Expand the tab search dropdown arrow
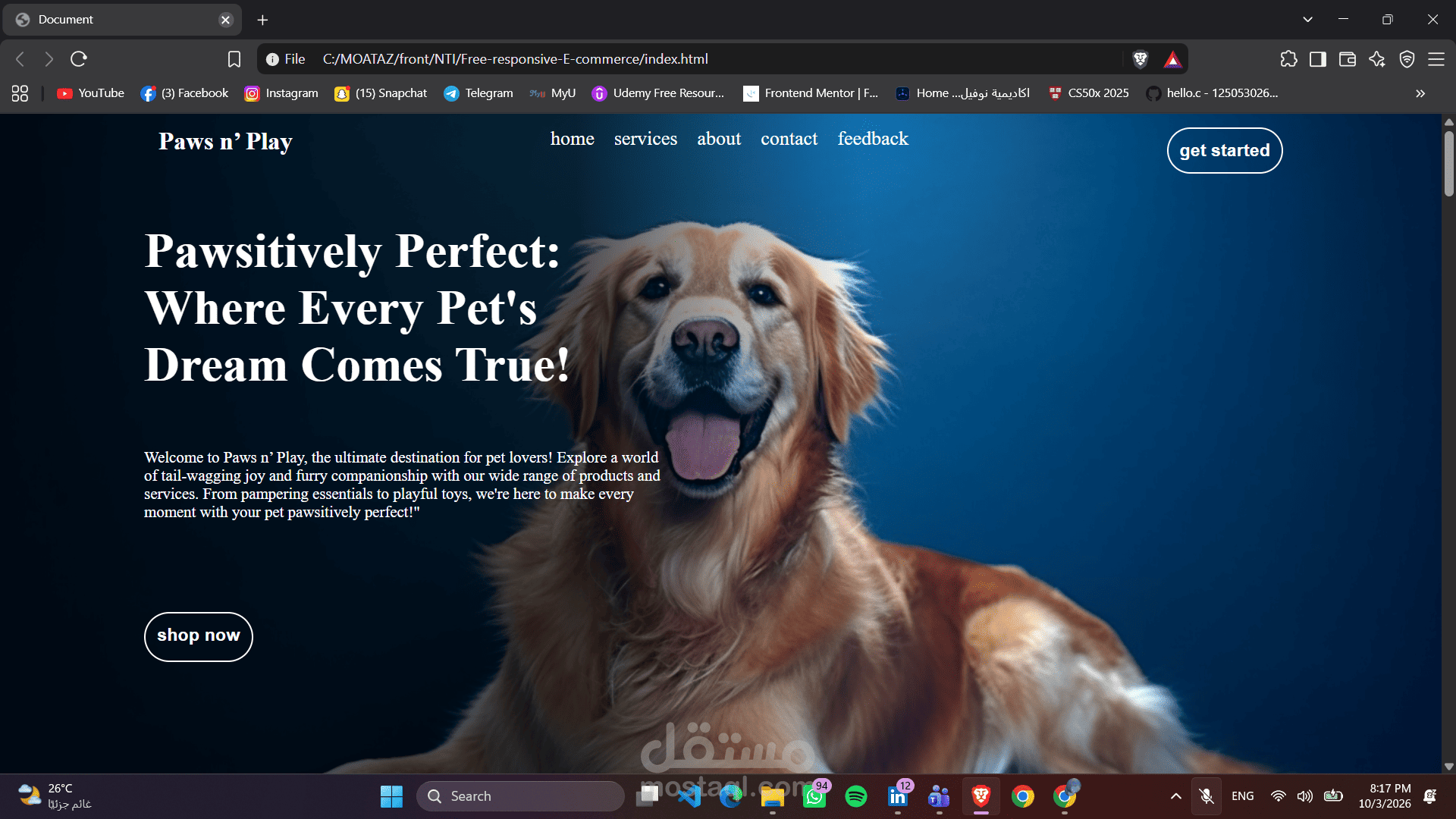This screenshot has height=819, width=1456. 1308,20
